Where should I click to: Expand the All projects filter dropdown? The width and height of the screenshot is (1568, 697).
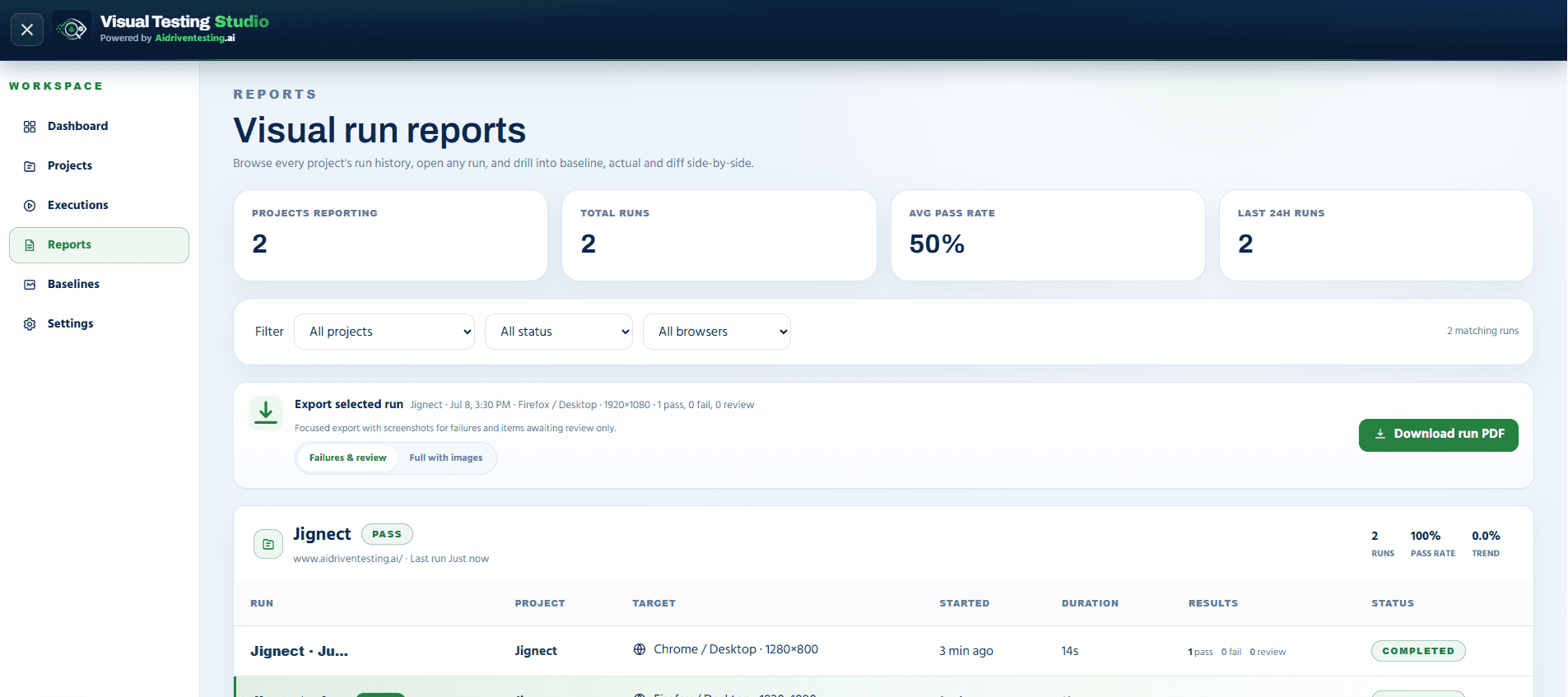click(x=384, y=332)
